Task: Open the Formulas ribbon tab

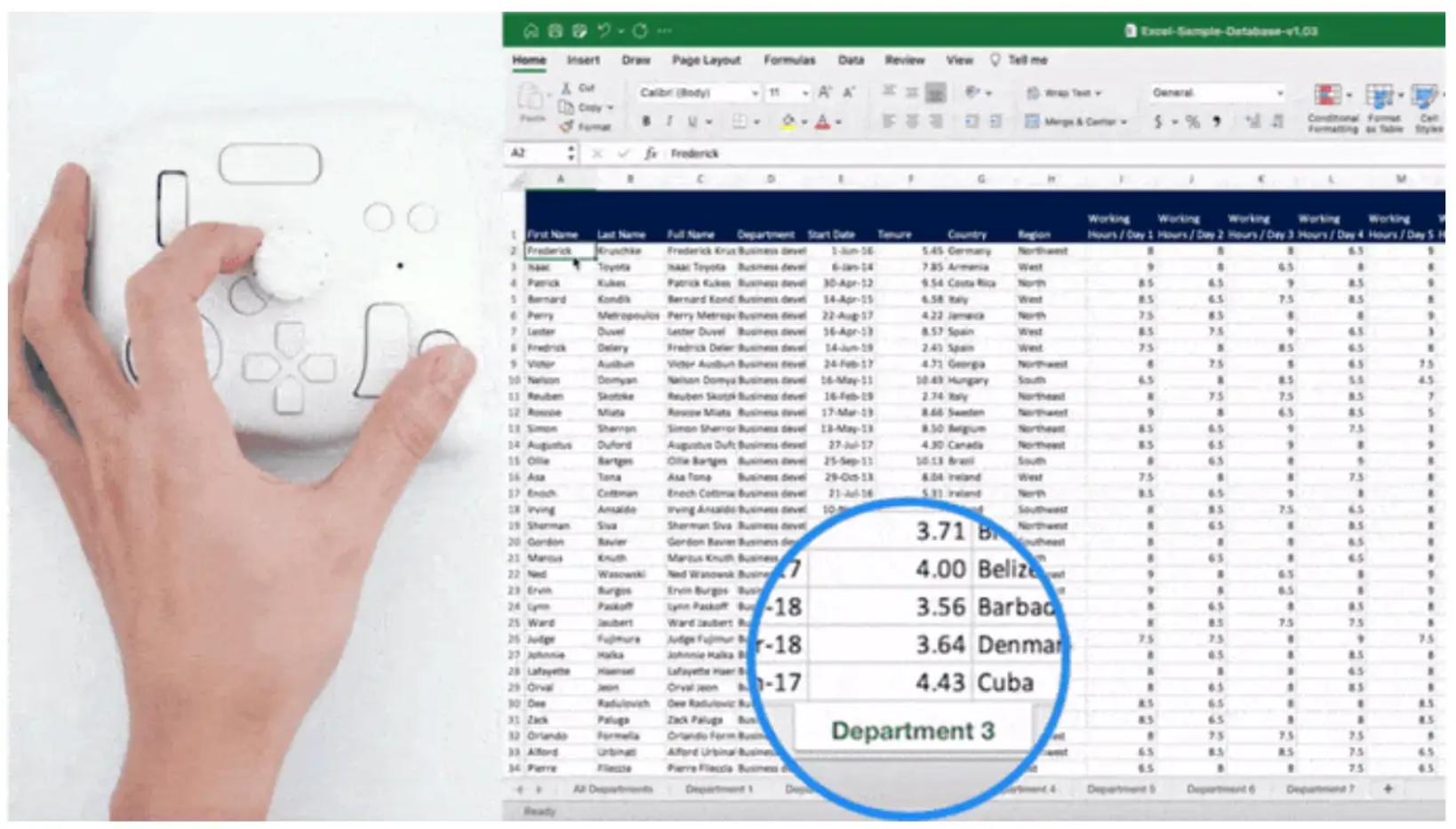Action: 789,60
